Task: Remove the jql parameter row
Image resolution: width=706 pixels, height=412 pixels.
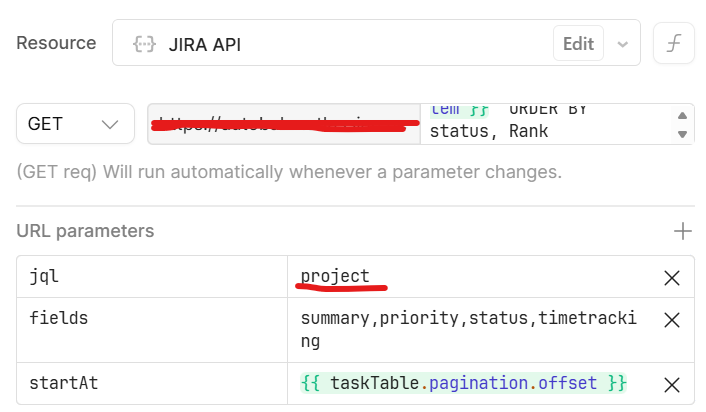Action: [x=672, y=278]
